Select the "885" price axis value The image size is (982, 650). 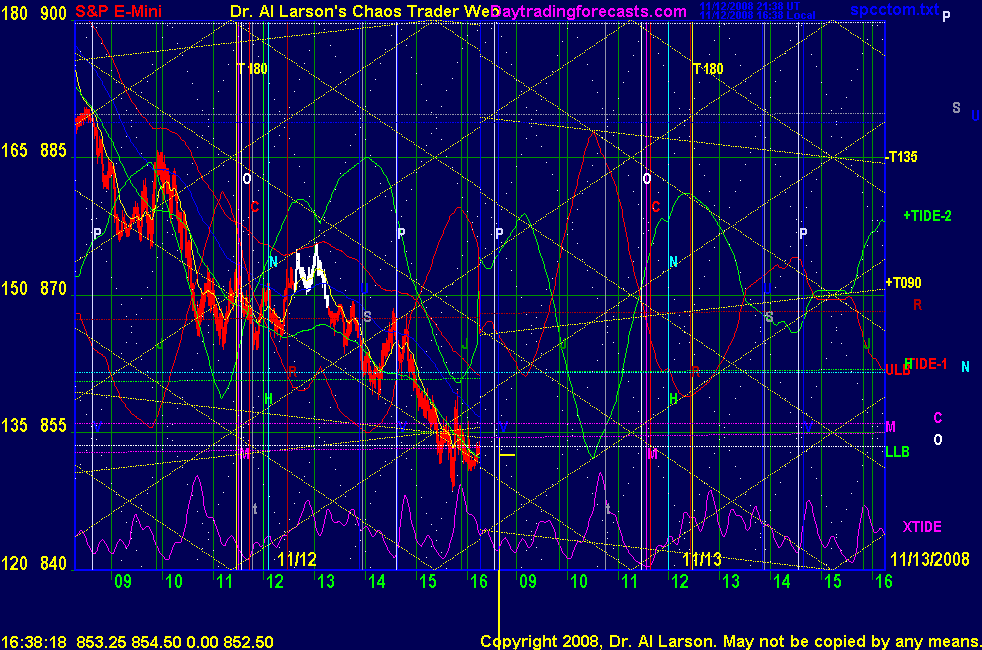[x=53, y=151]
